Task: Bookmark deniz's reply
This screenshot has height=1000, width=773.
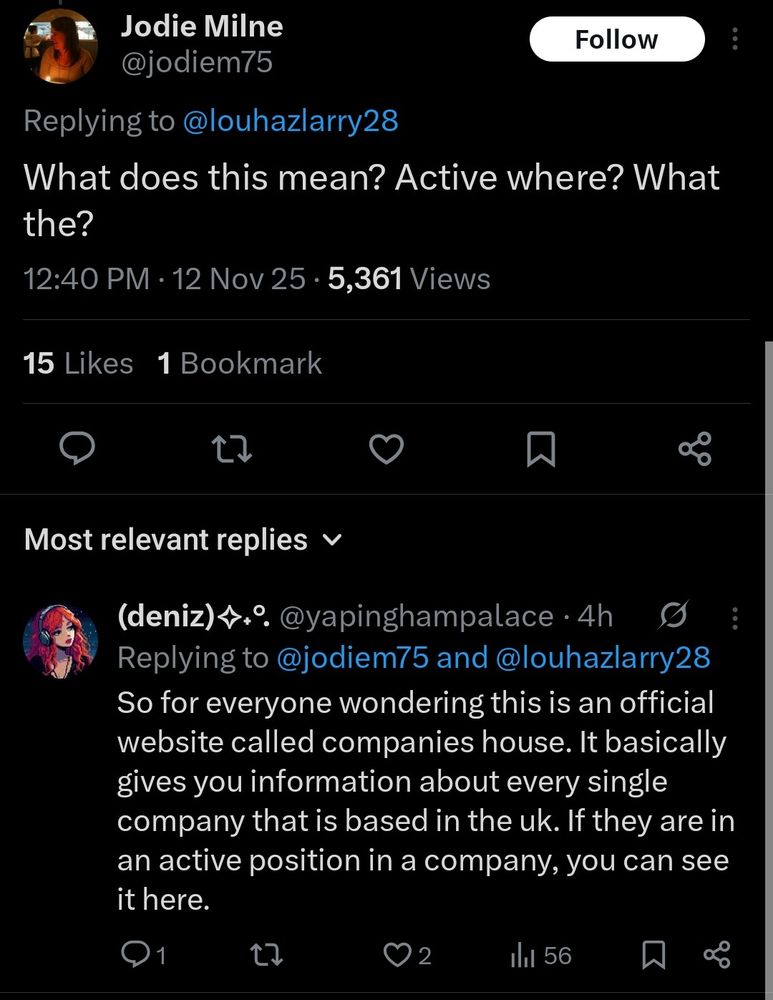Action: tap(653, 955)
